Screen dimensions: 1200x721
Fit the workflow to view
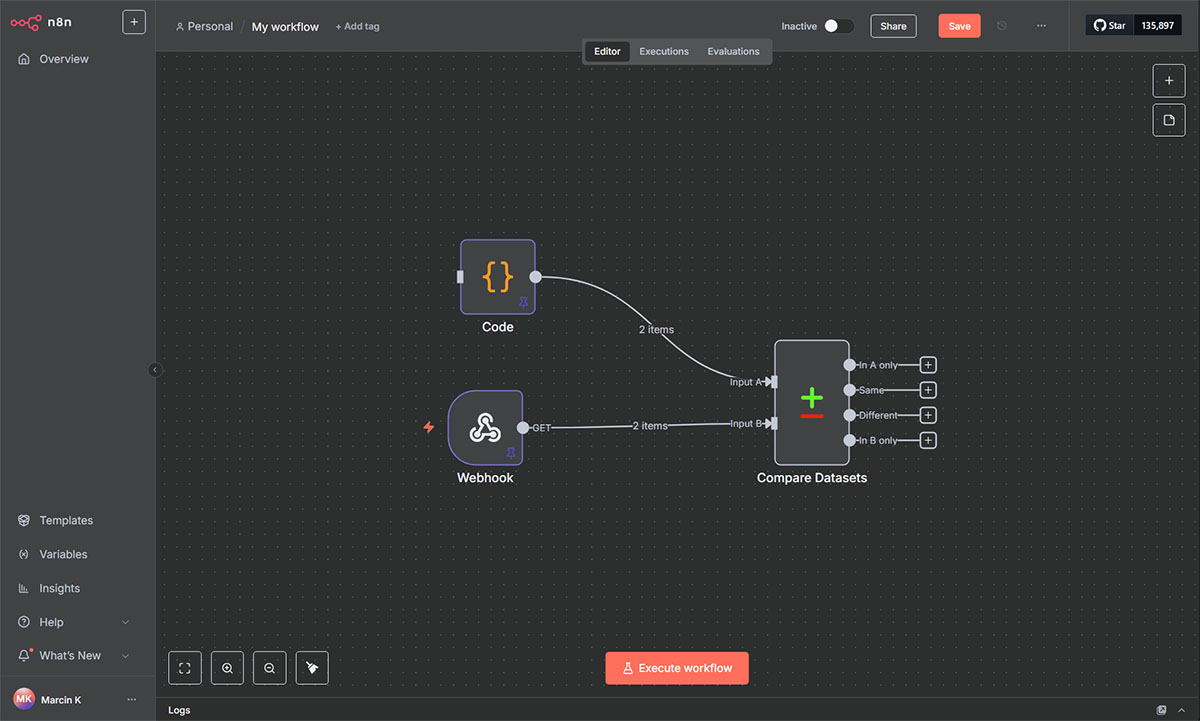185,668
